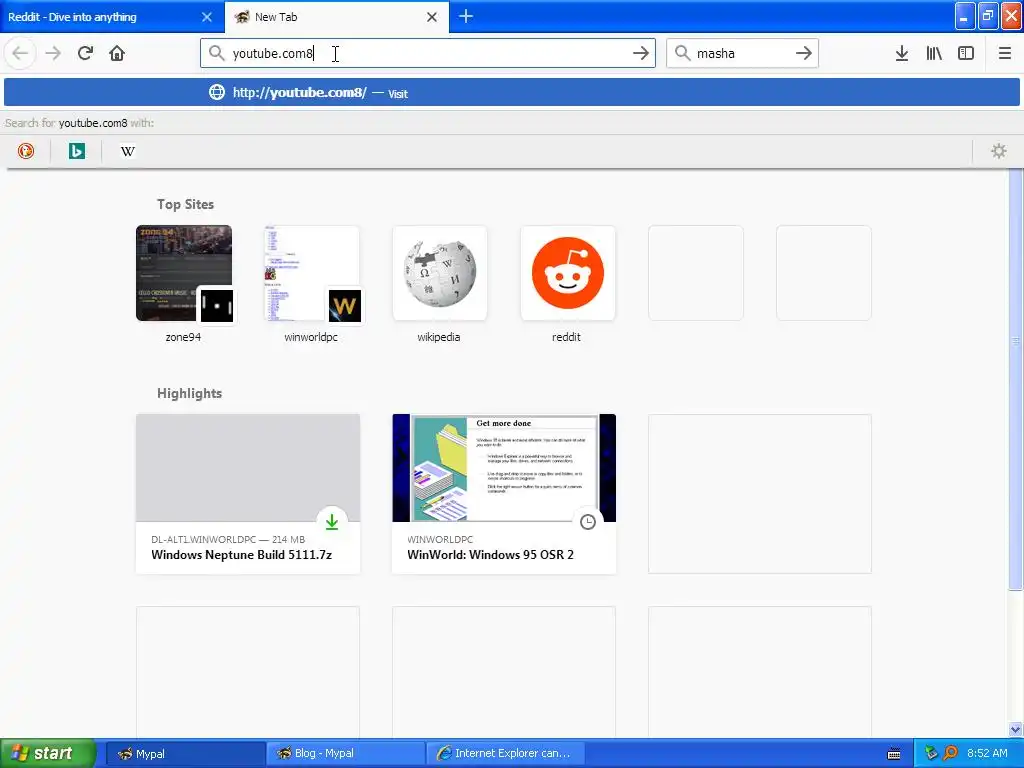Click the page vertical scrollbar thumb
1024x768 pixels.
coord(1016,379)
